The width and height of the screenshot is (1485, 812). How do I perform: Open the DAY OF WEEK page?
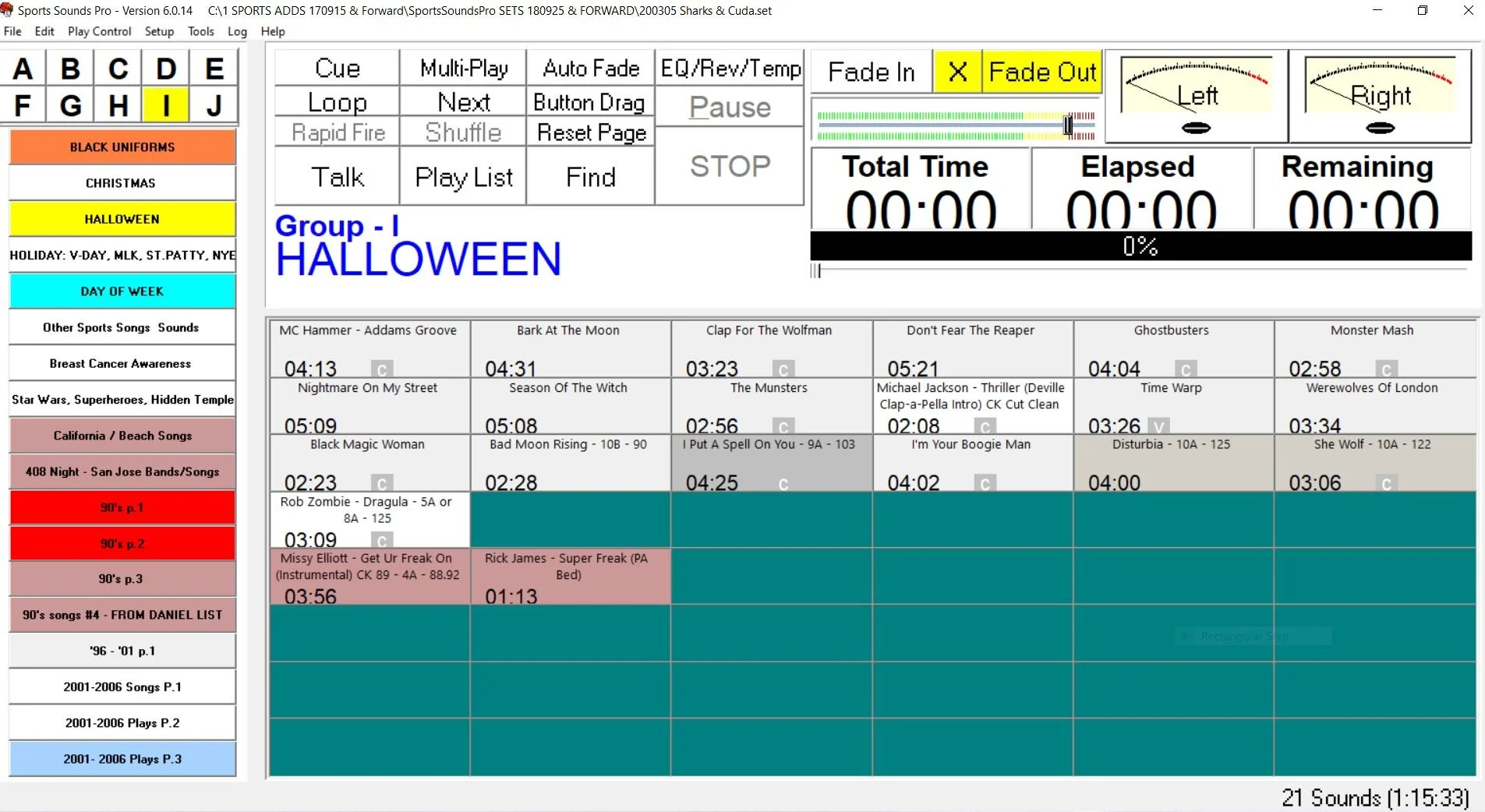click(122, 291)
